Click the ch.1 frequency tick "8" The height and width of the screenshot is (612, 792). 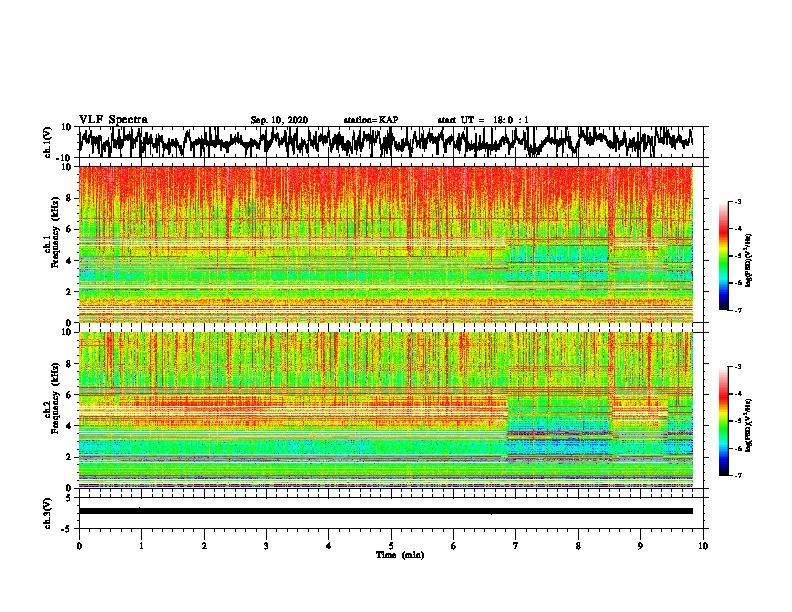click(70, 198)
